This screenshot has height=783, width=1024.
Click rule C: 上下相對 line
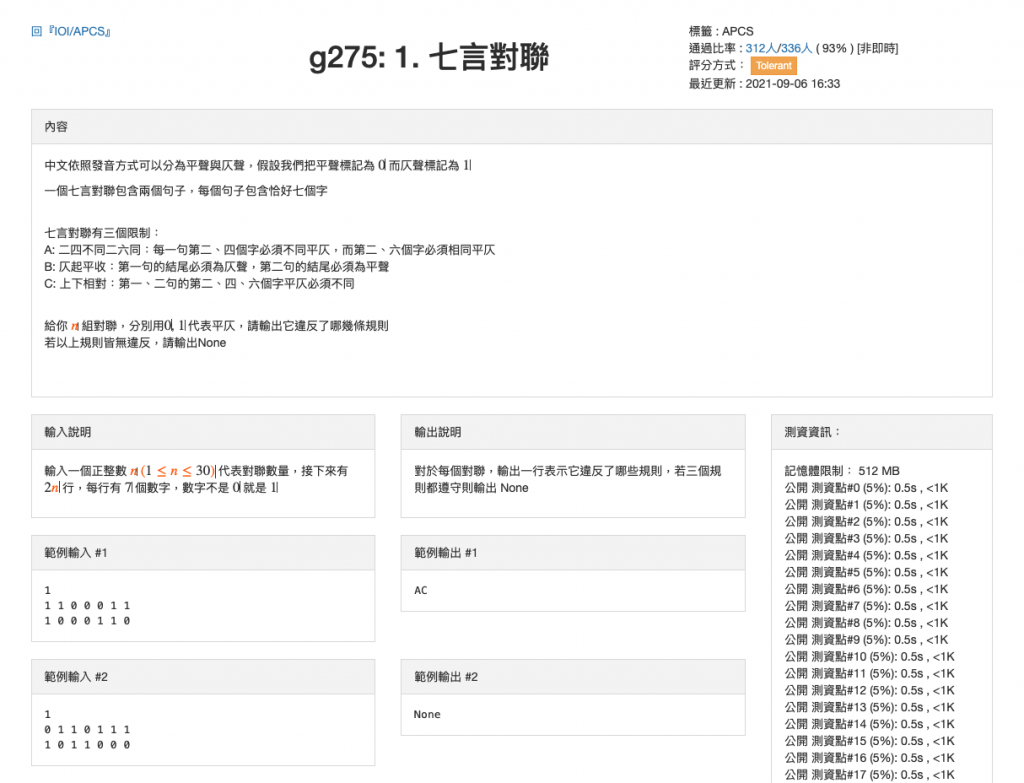click(199, 284)
